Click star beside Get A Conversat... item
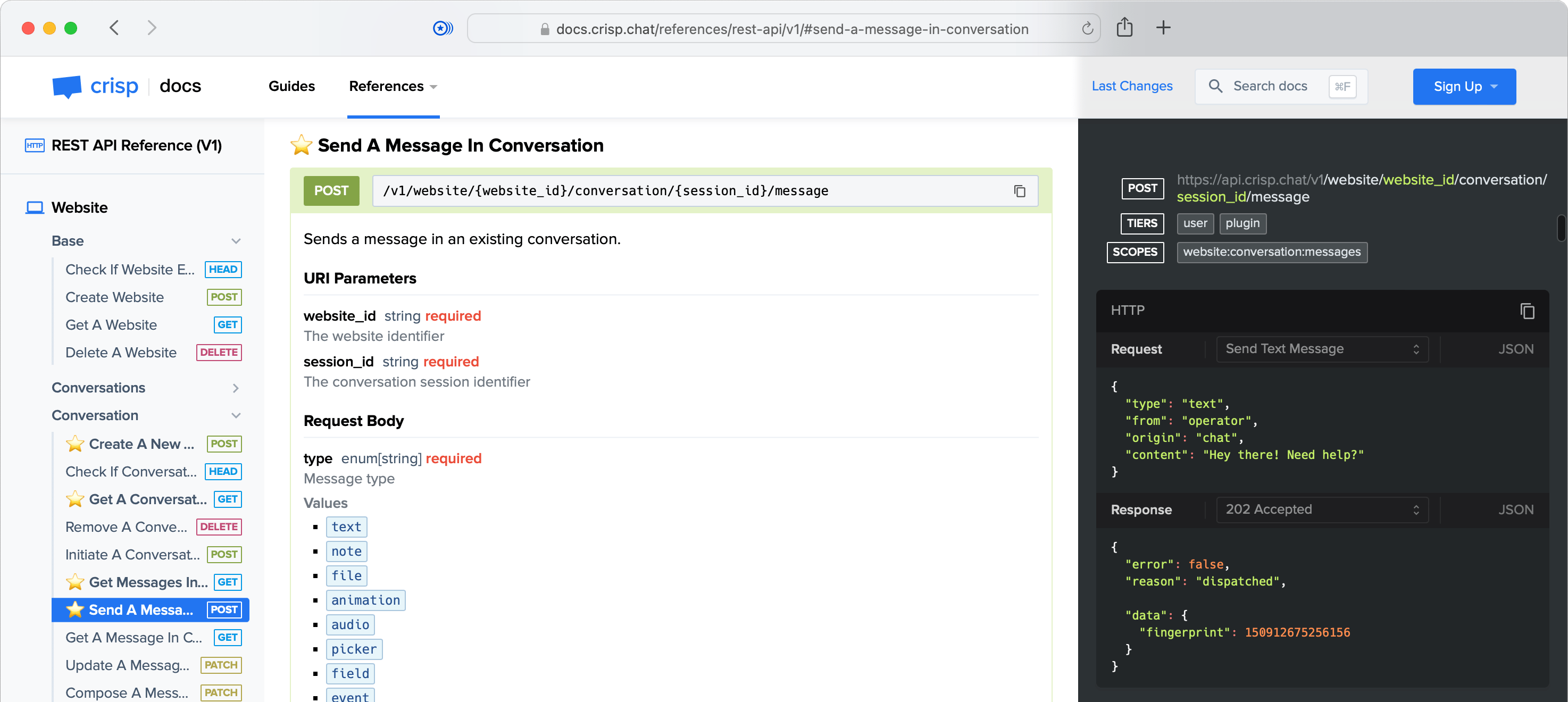This screenshot has width=1568, height=702. pyautogui.click(x=75, y=499)
